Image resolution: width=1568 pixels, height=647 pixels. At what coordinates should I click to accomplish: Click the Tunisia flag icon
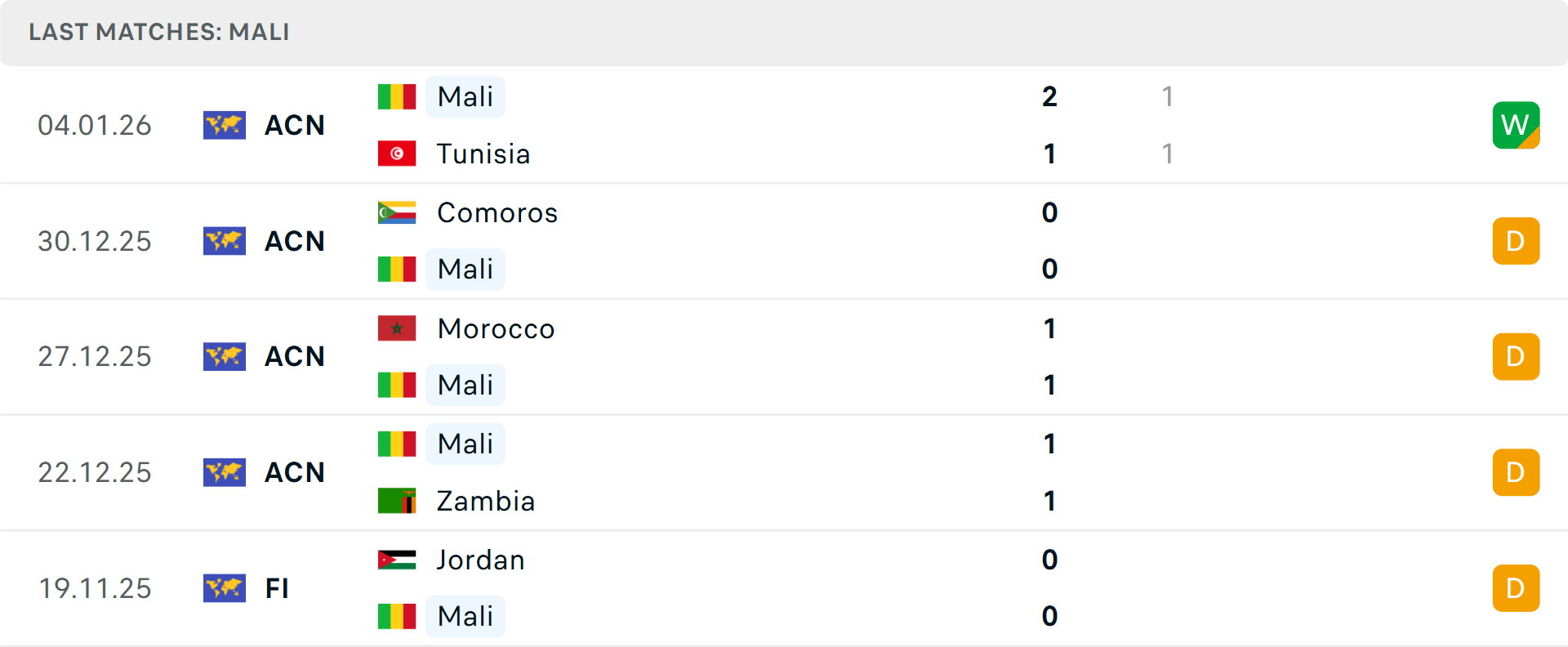397,154
